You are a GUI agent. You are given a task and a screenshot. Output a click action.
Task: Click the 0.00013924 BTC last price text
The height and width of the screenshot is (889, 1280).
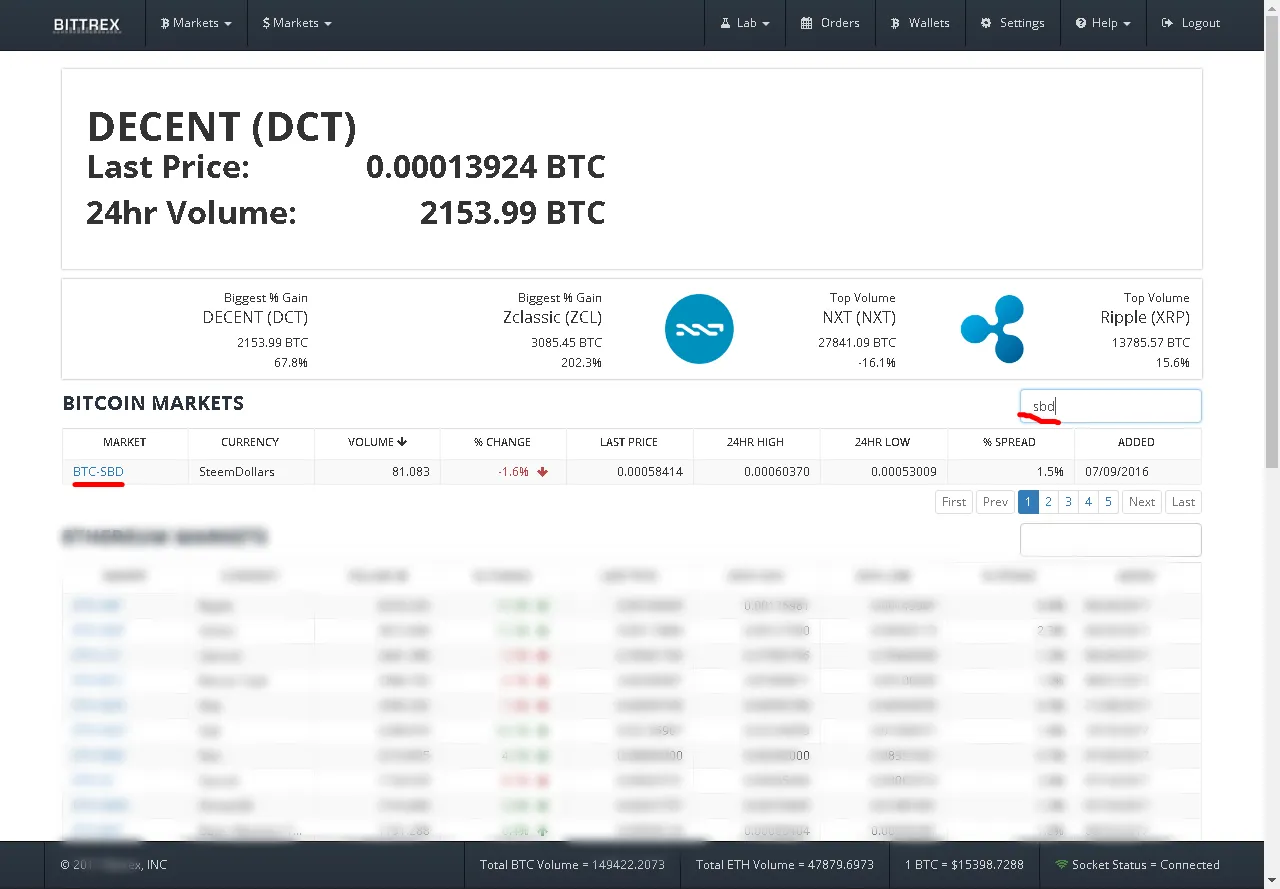coord(485,166)
